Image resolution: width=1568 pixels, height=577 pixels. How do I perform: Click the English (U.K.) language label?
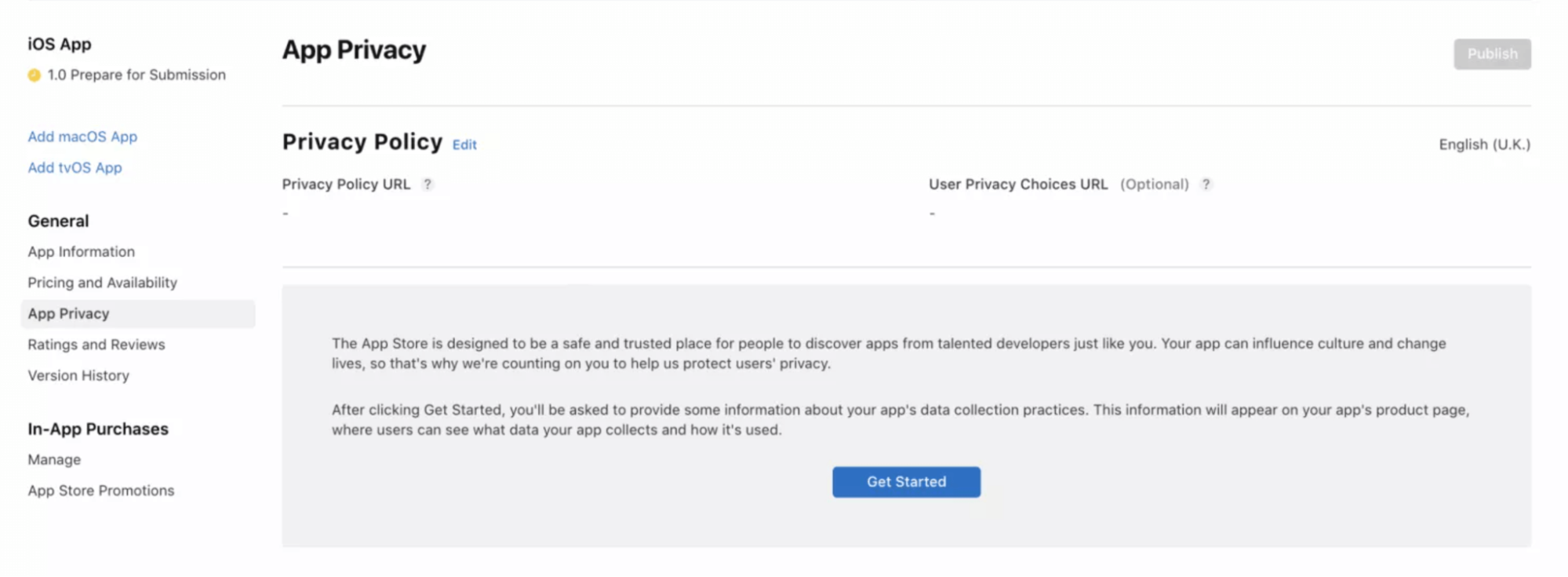pos(1484,144)
